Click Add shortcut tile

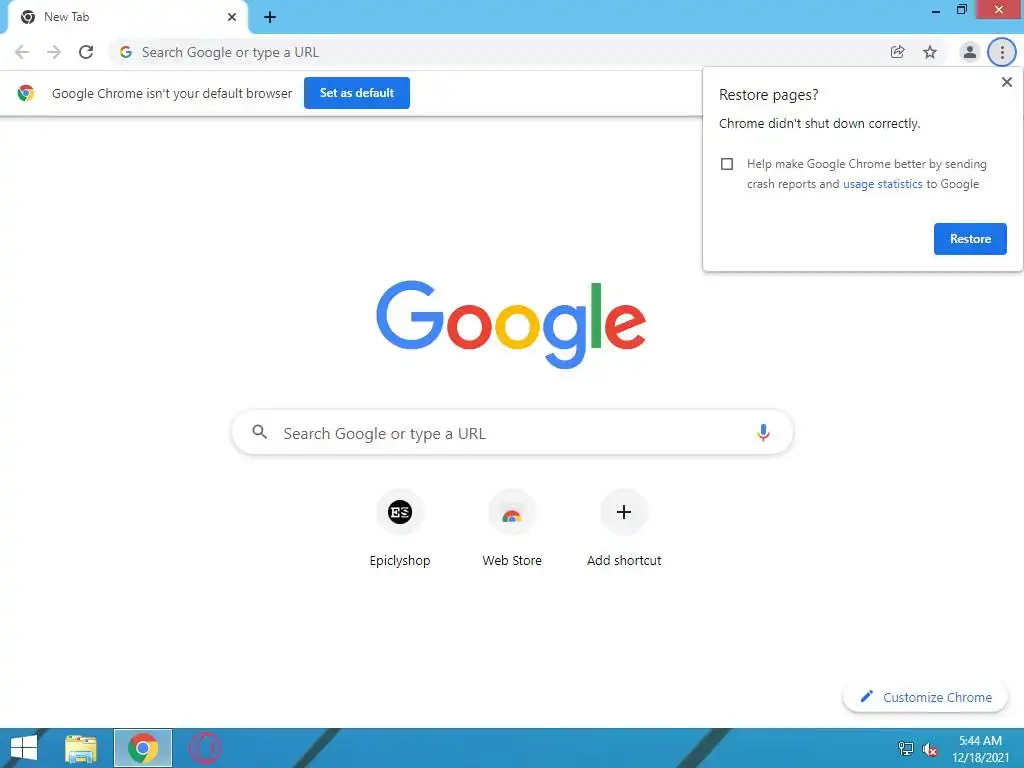point(624,528)
